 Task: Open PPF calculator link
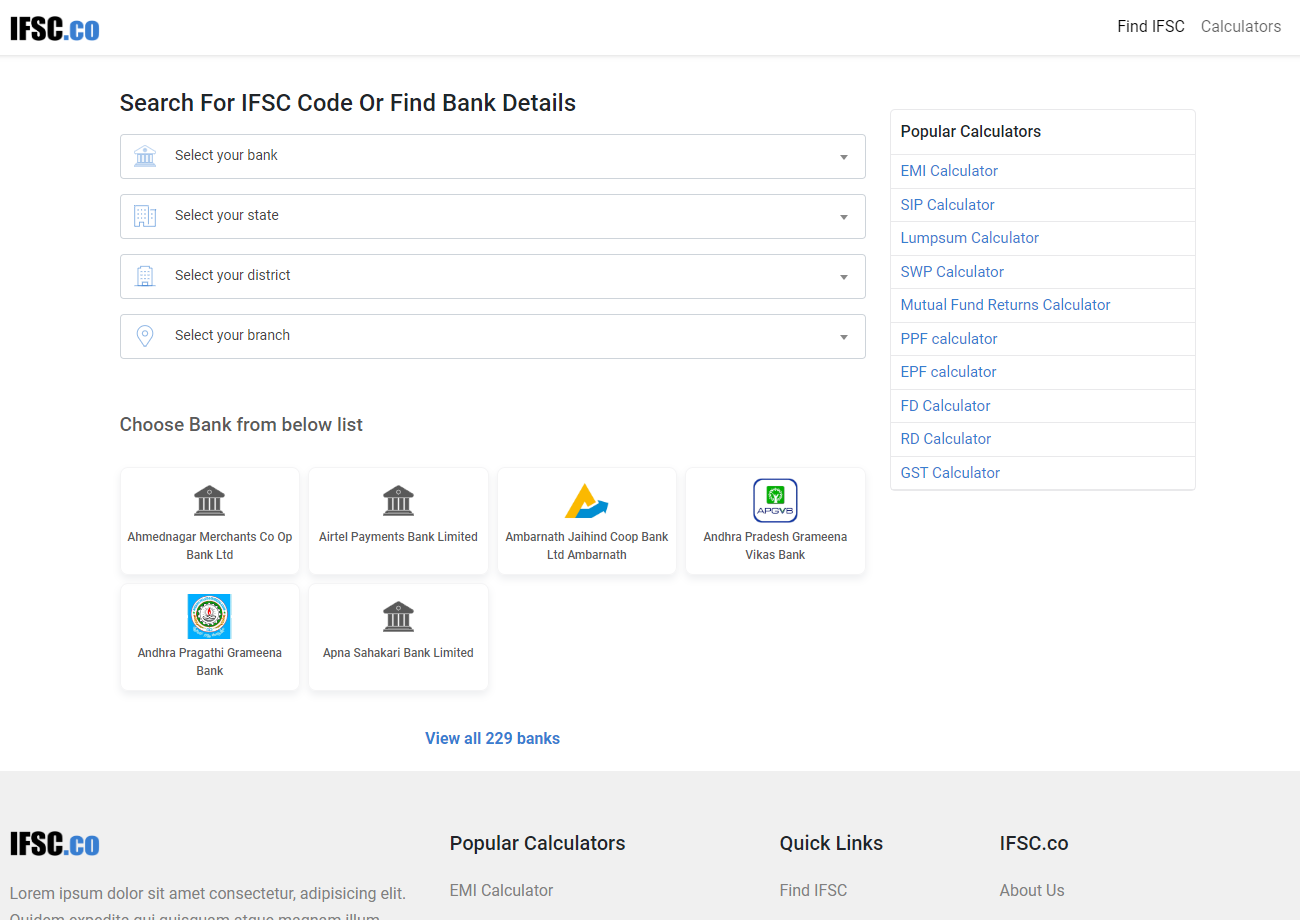click(949, 339)
